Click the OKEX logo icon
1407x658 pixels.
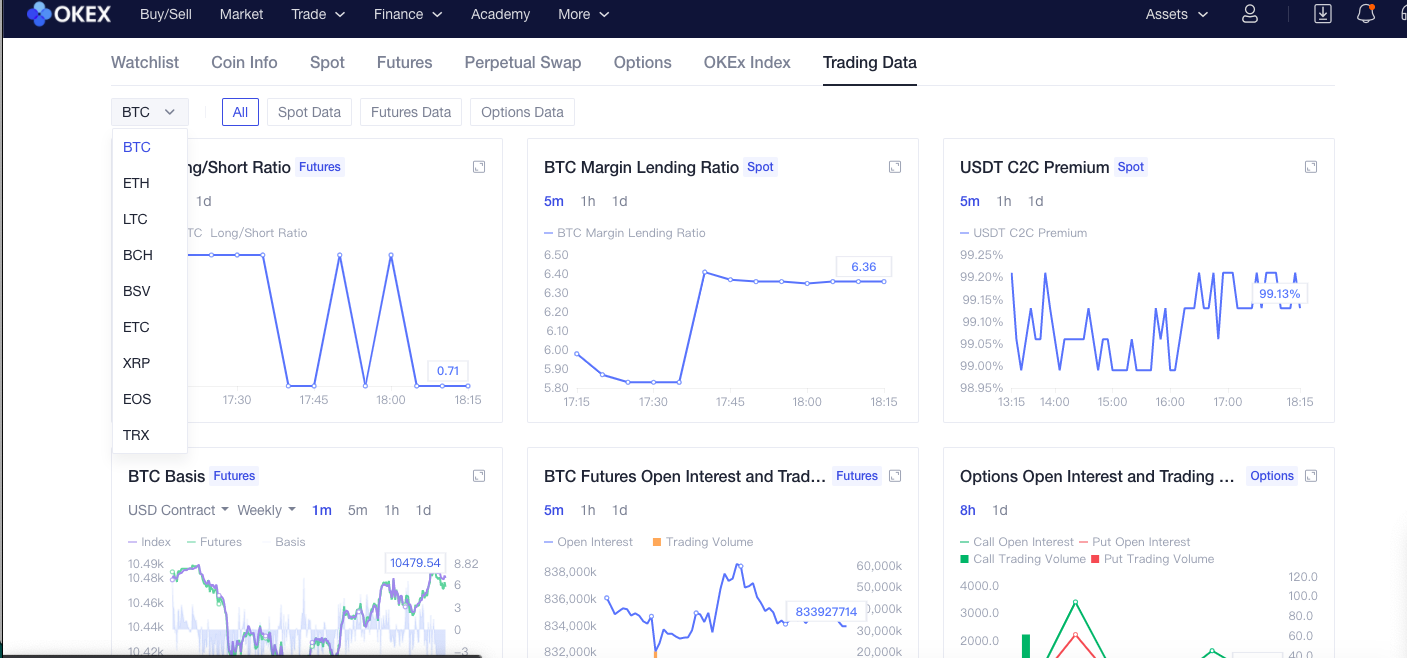pyautogui.click(x=40, y=14)
